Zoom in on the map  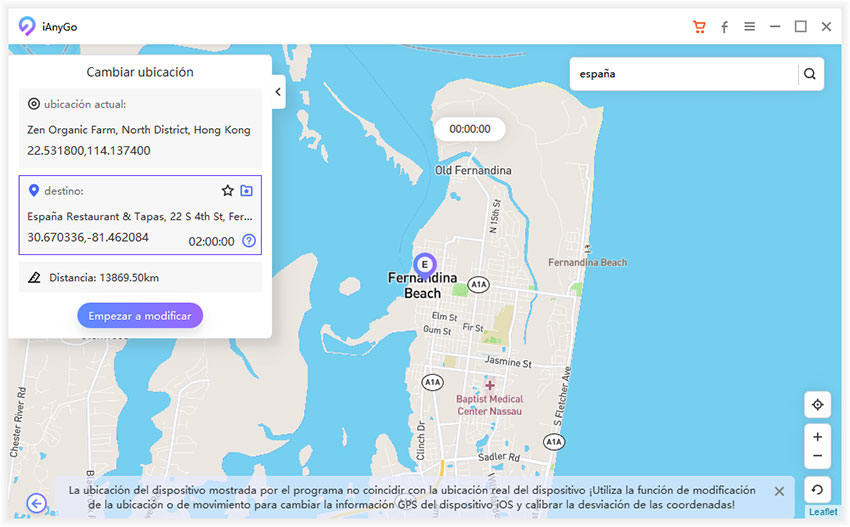[x=817, y=437]
